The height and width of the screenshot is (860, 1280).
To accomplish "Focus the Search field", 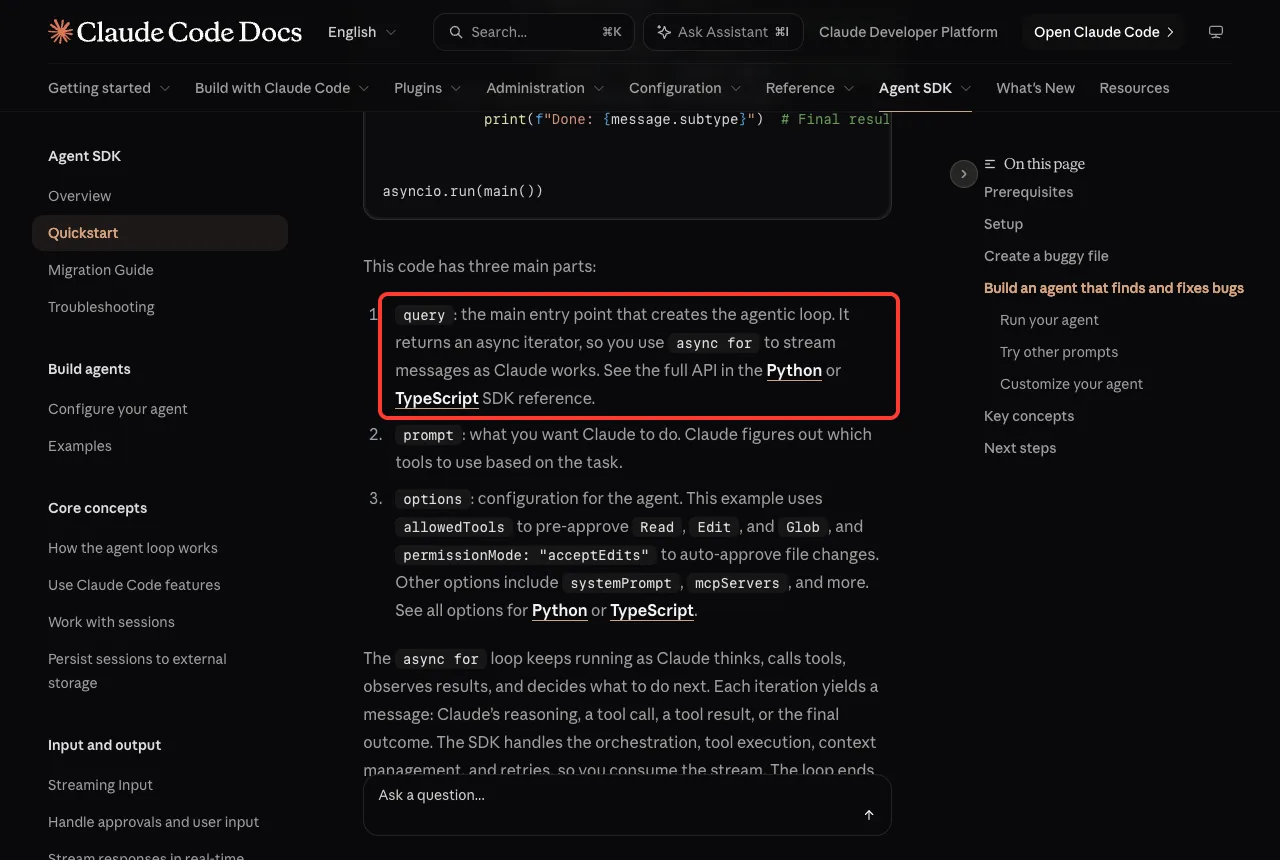I will pyautogui.click(x=535, y=32).
